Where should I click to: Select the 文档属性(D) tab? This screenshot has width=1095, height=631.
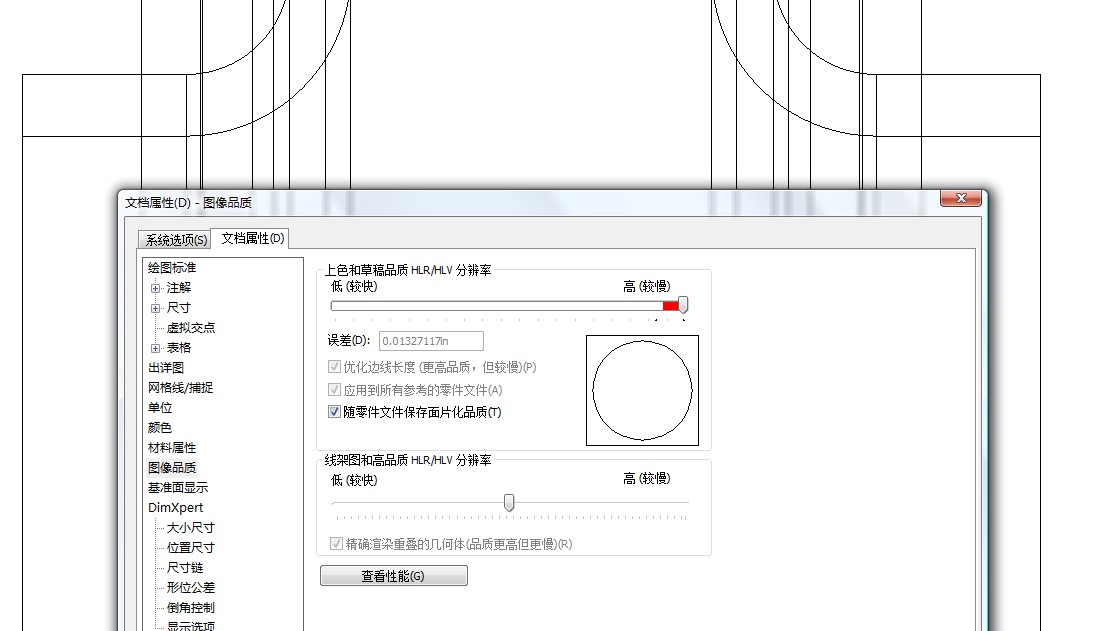click(252, 238)
